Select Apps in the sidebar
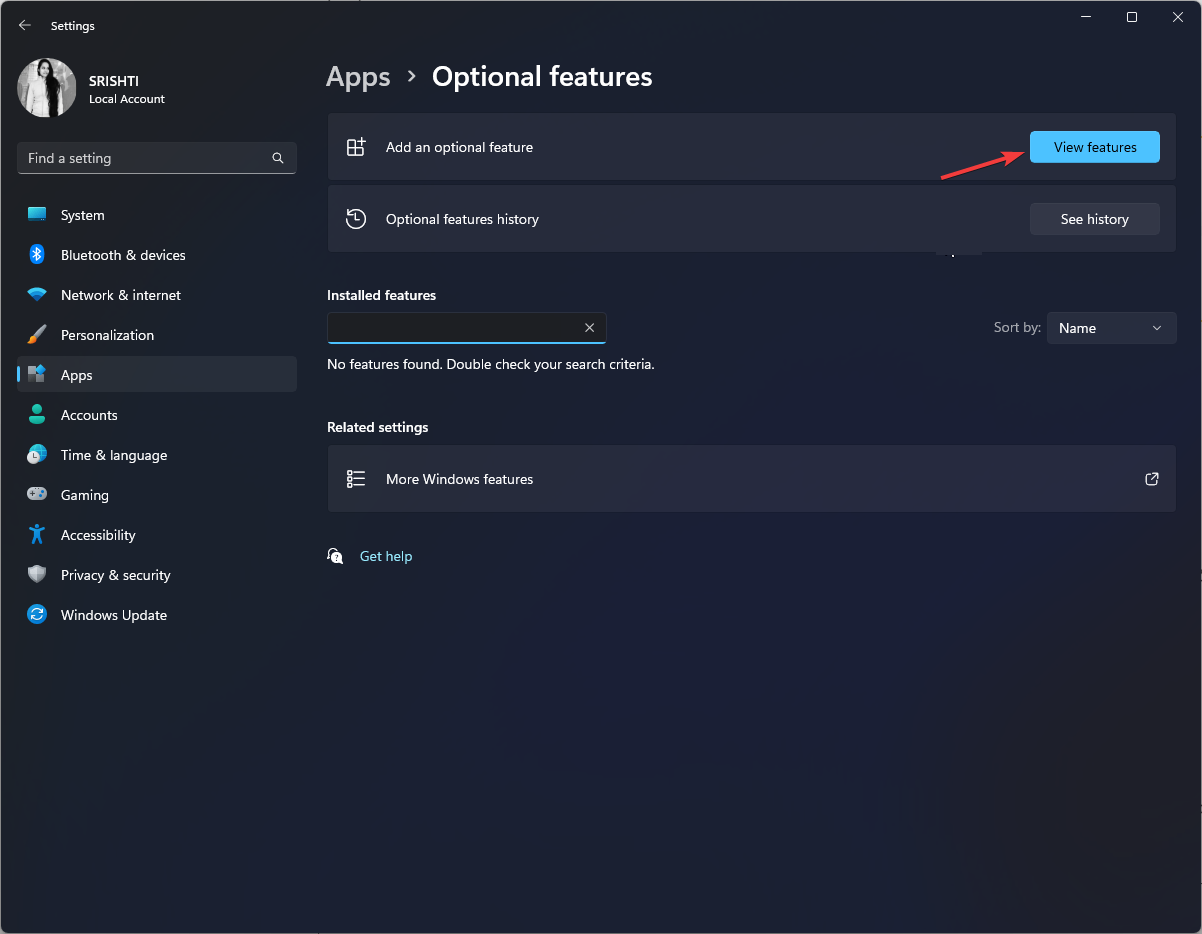The height and width of the screenshot is (934, 1202). (x=157, y=375)
